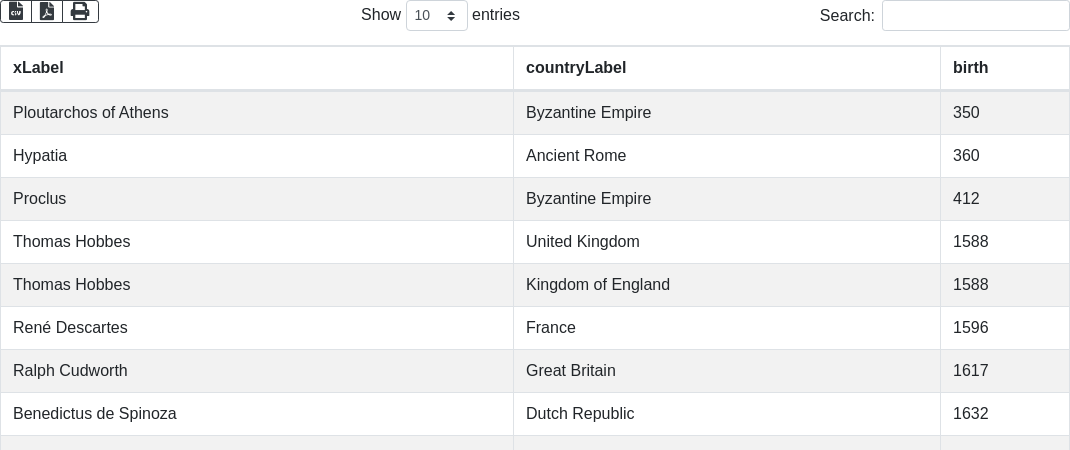This screenshot has height=450, width=1070.
Task: Print the table
Action: pos(80,11)
